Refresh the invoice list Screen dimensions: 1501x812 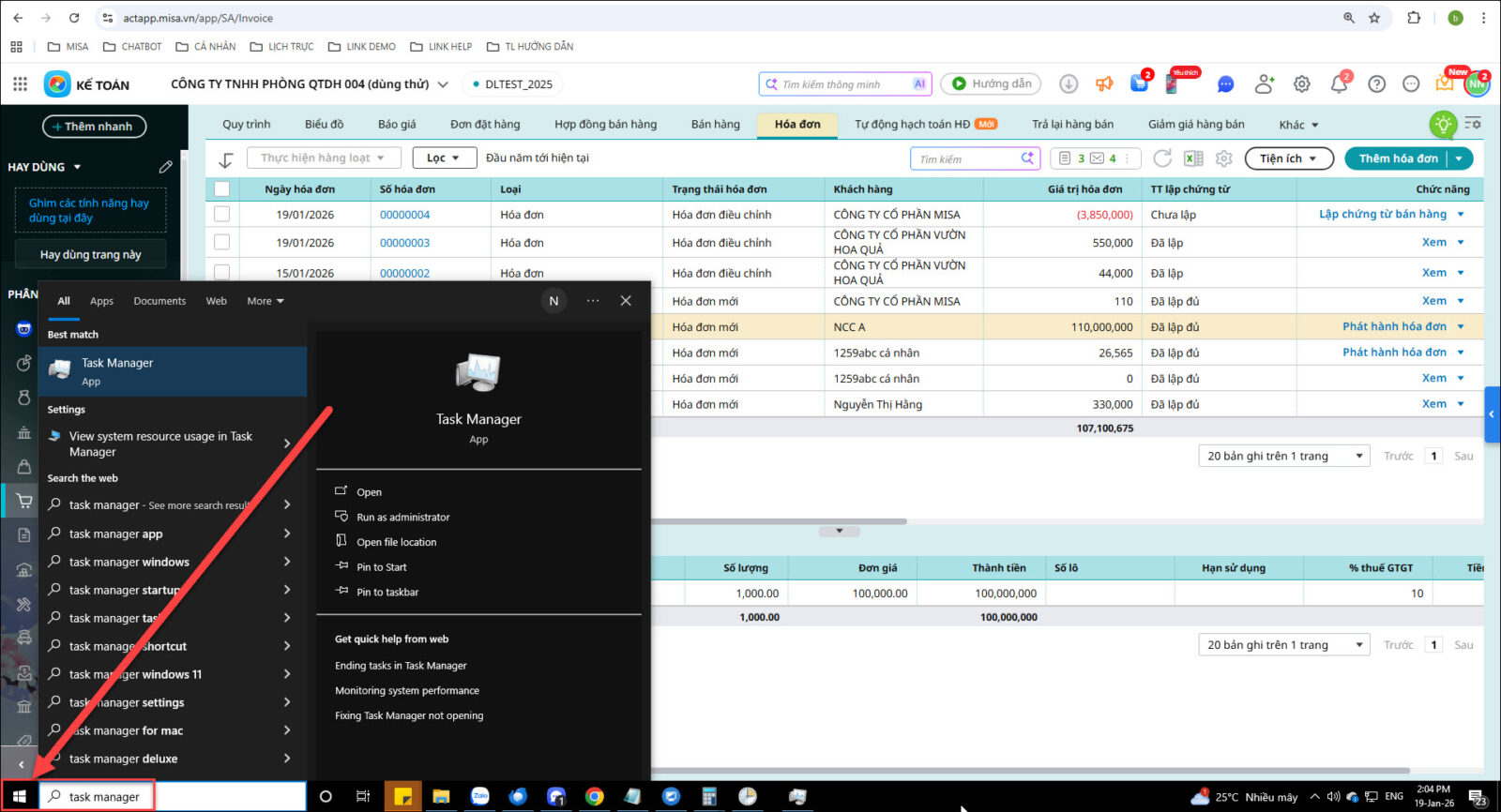pyautogui.click(x=1162, y=158)
